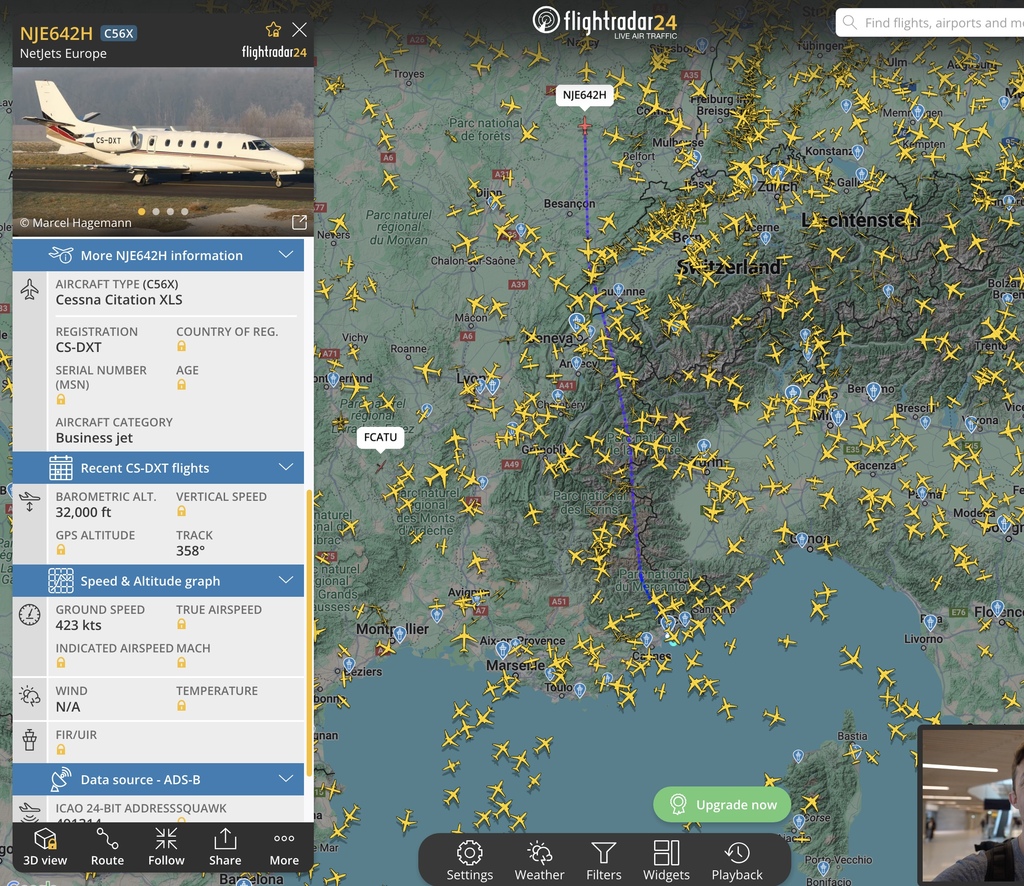This screenshot has height=886, width=1024.
Task: Select the NJE642H callsign label on map
Action: pyautogui.click(x=584, y=95)
